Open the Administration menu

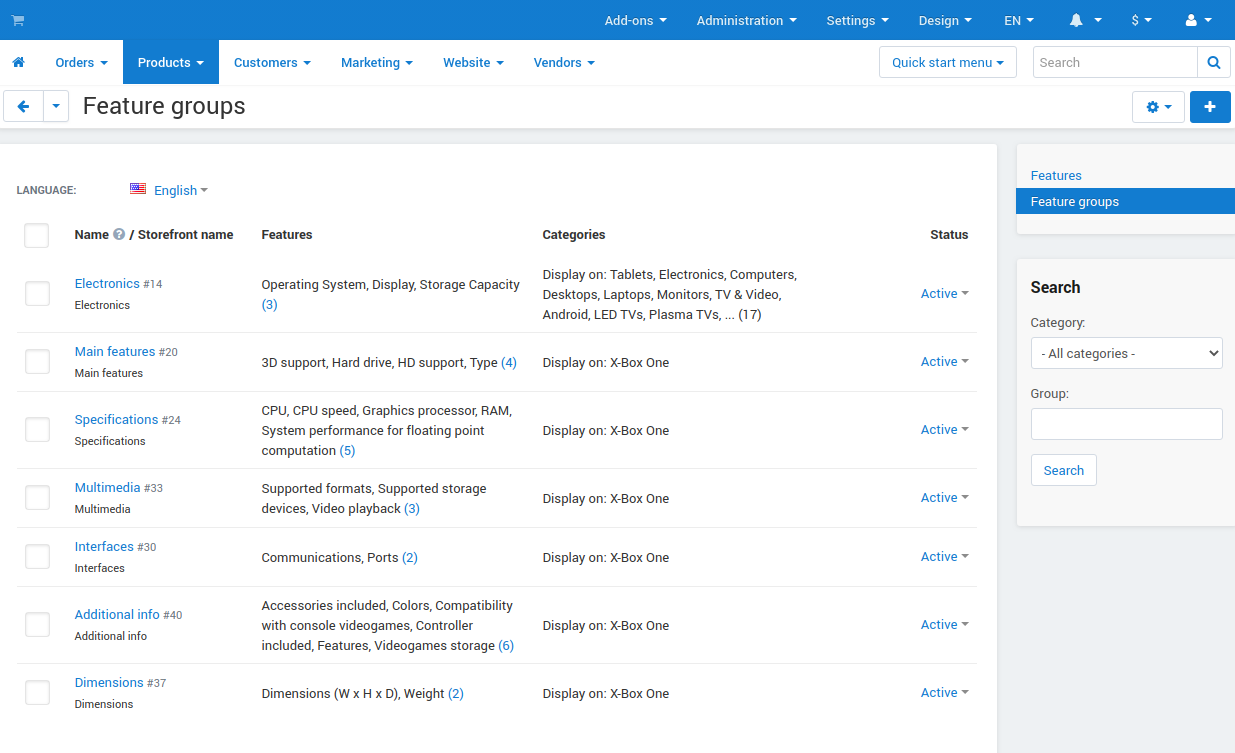[747, 20]
